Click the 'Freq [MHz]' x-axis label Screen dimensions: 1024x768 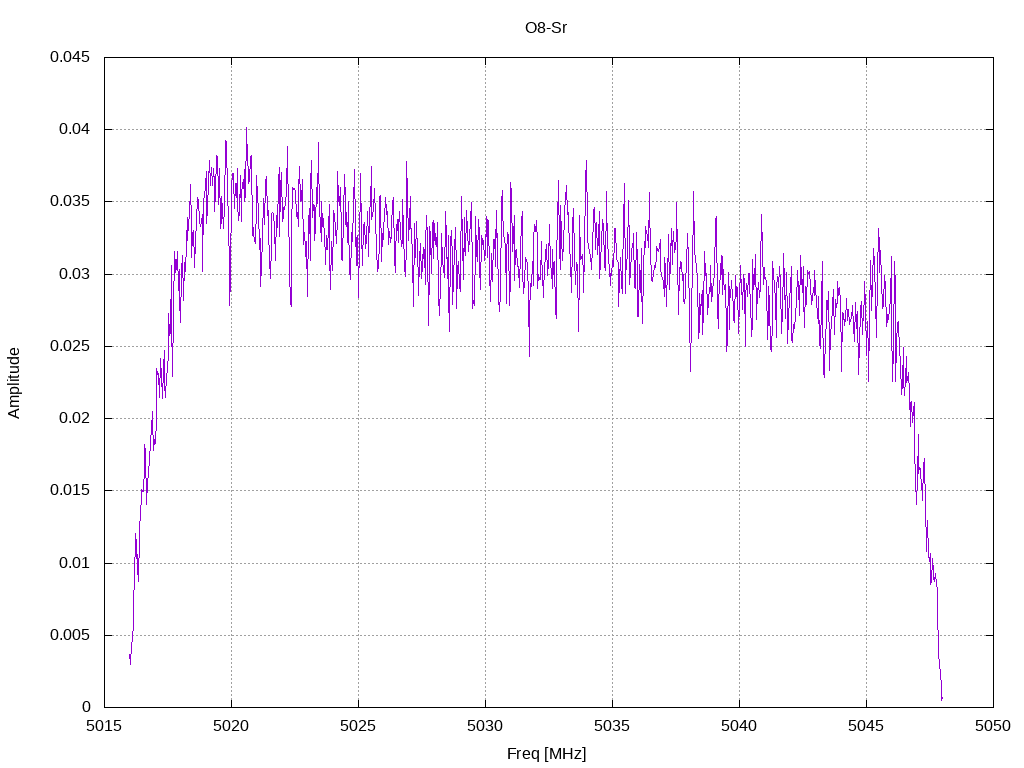(546, 754)
